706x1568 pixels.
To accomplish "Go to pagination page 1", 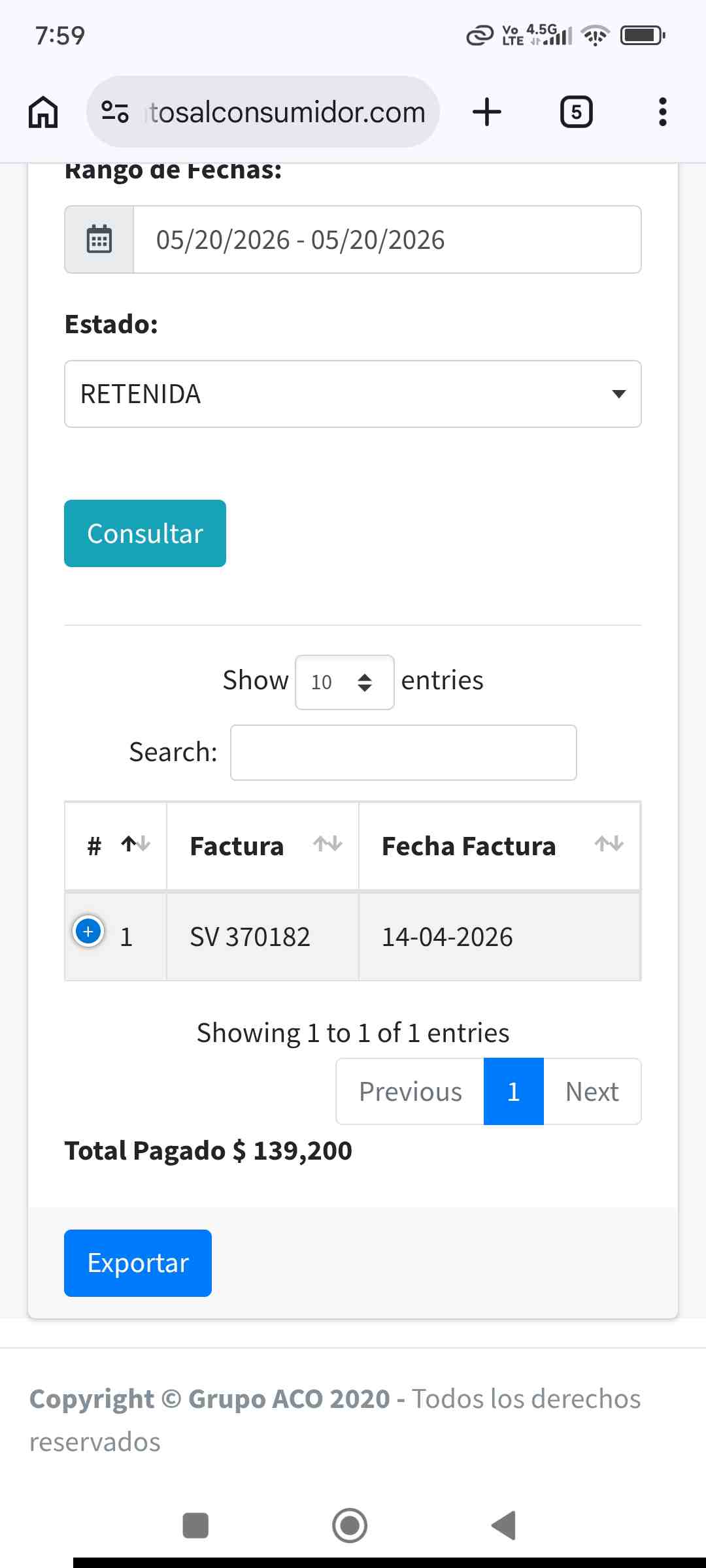I will (x=514, y=1091).
